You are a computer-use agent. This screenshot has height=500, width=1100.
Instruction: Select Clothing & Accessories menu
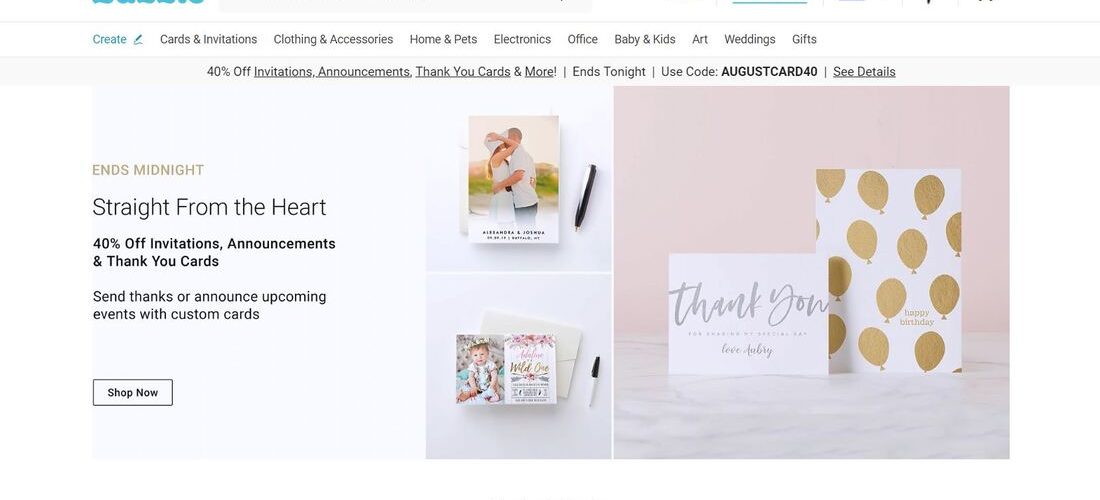coord(333,39)
